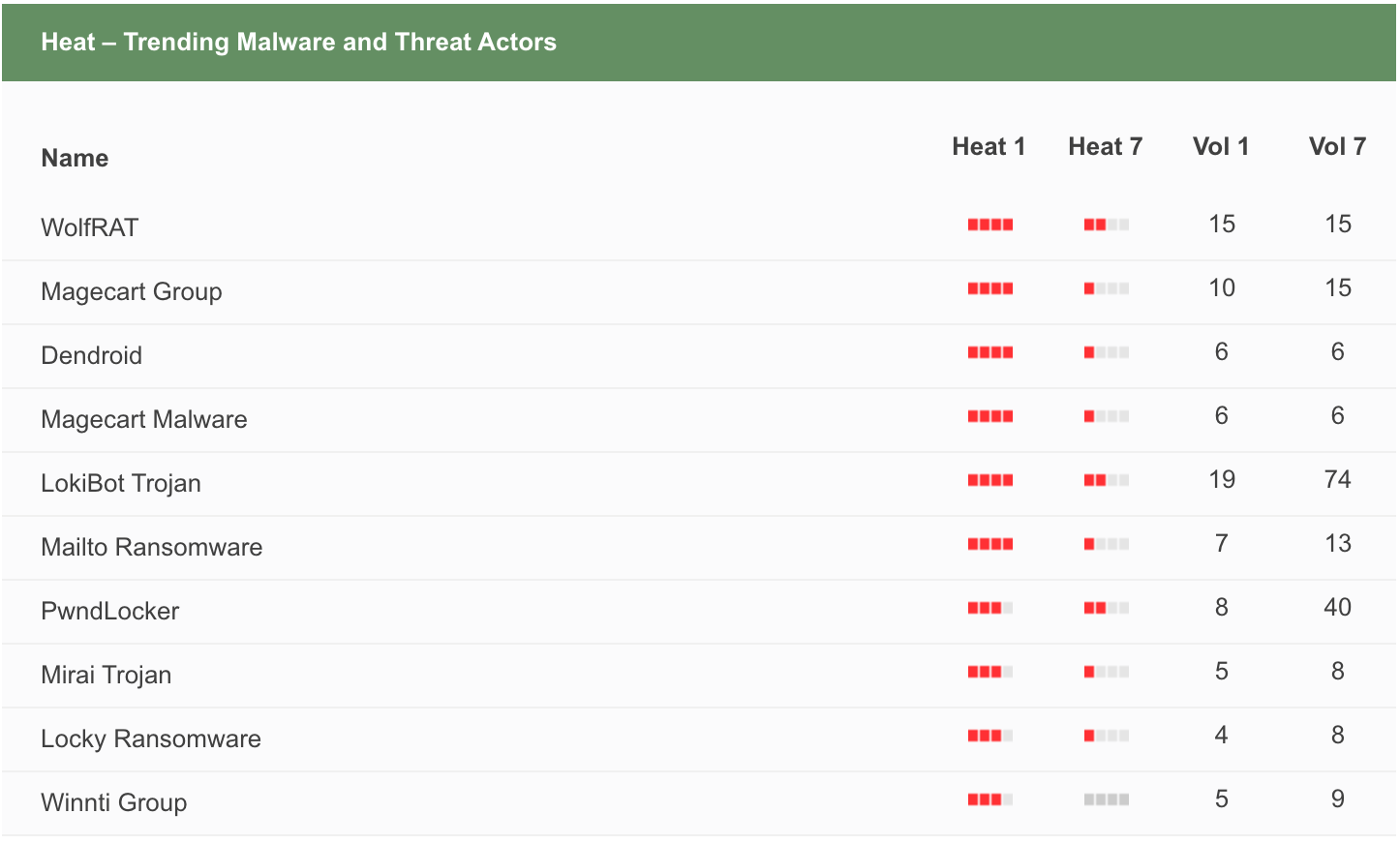The image size is (1400, 844).
Task: Open the LokiBot Trojan entry
Action: 121,483
